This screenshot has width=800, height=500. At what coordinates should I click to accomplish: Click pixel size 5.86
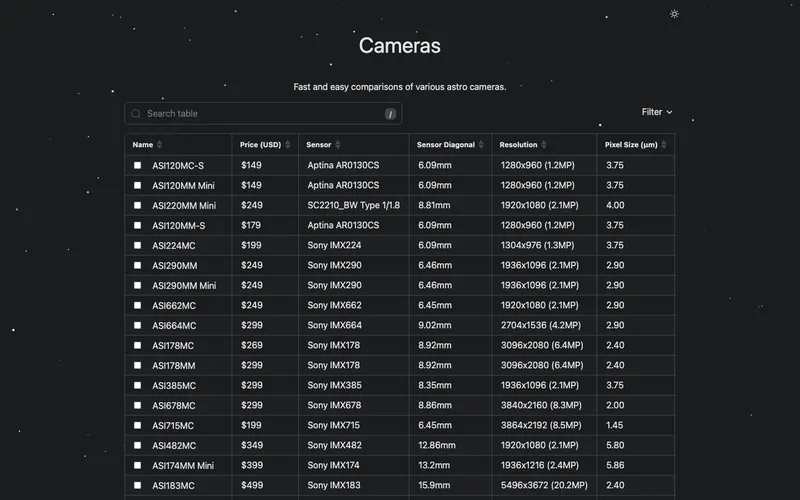(615, 465)
